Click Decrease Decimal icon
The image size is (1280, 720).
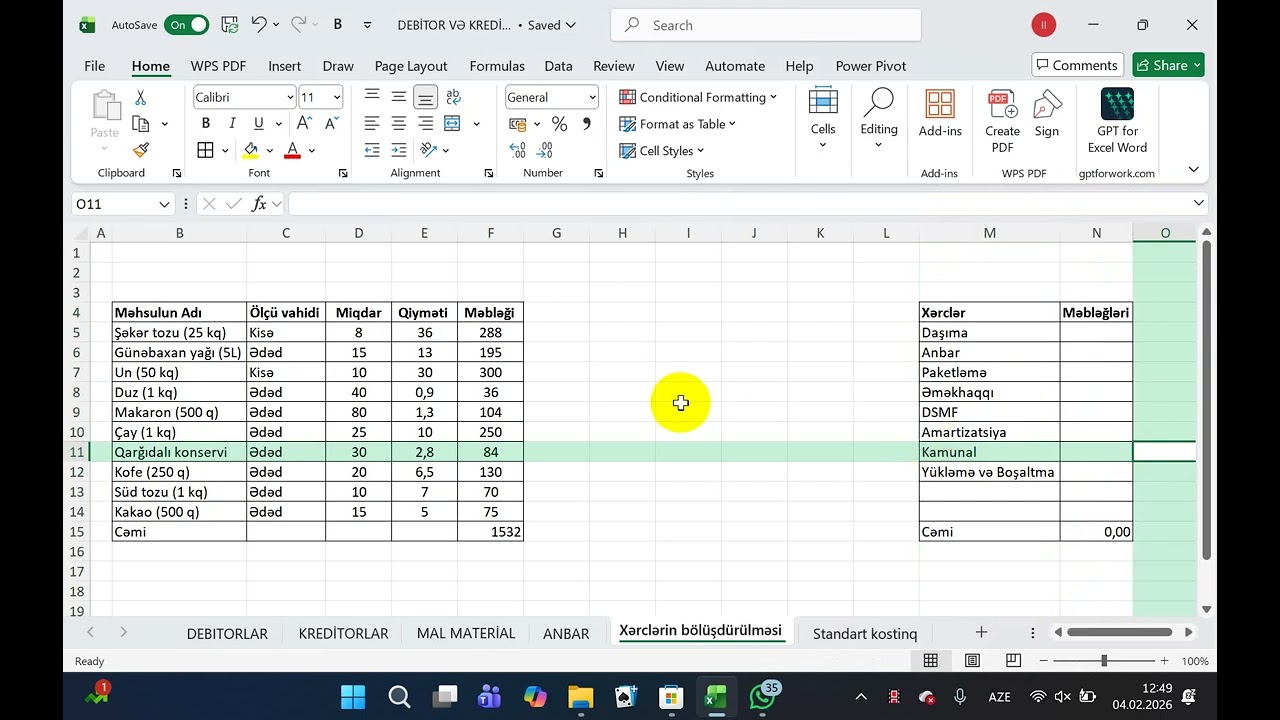point(545,150)
